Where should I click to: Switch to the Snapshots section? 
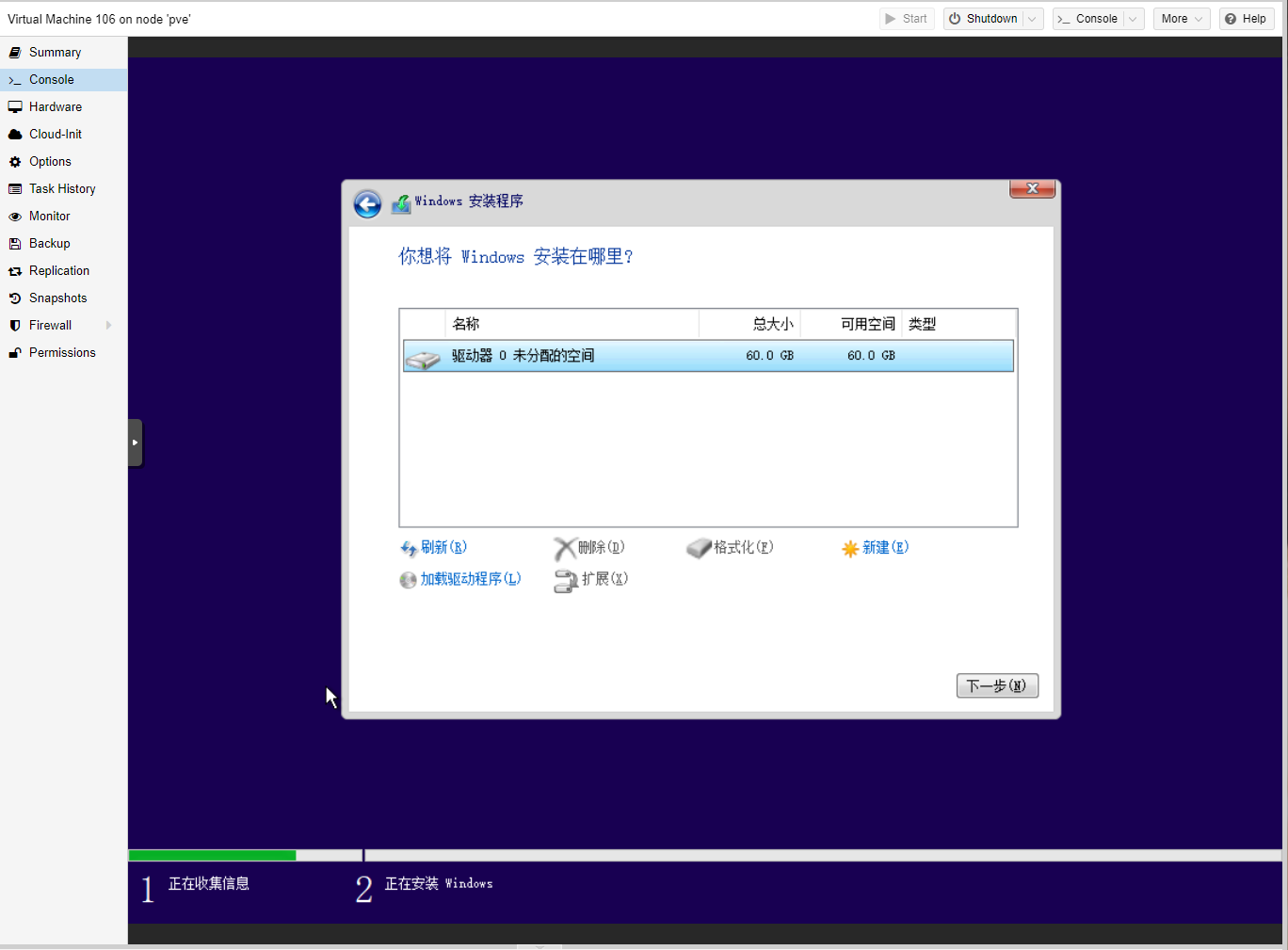pyautogui.click(x=57, y=298)
